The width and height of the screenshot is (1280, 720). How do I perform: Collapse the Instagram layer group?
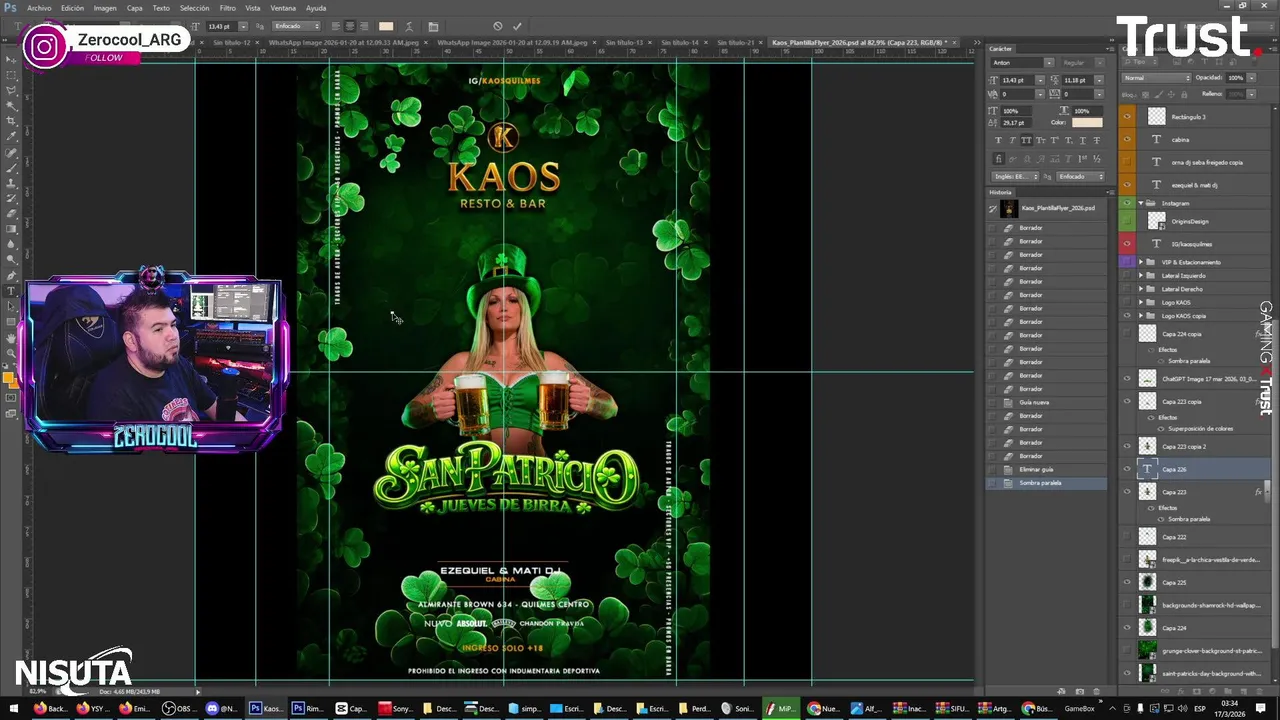coord(1141,203)
